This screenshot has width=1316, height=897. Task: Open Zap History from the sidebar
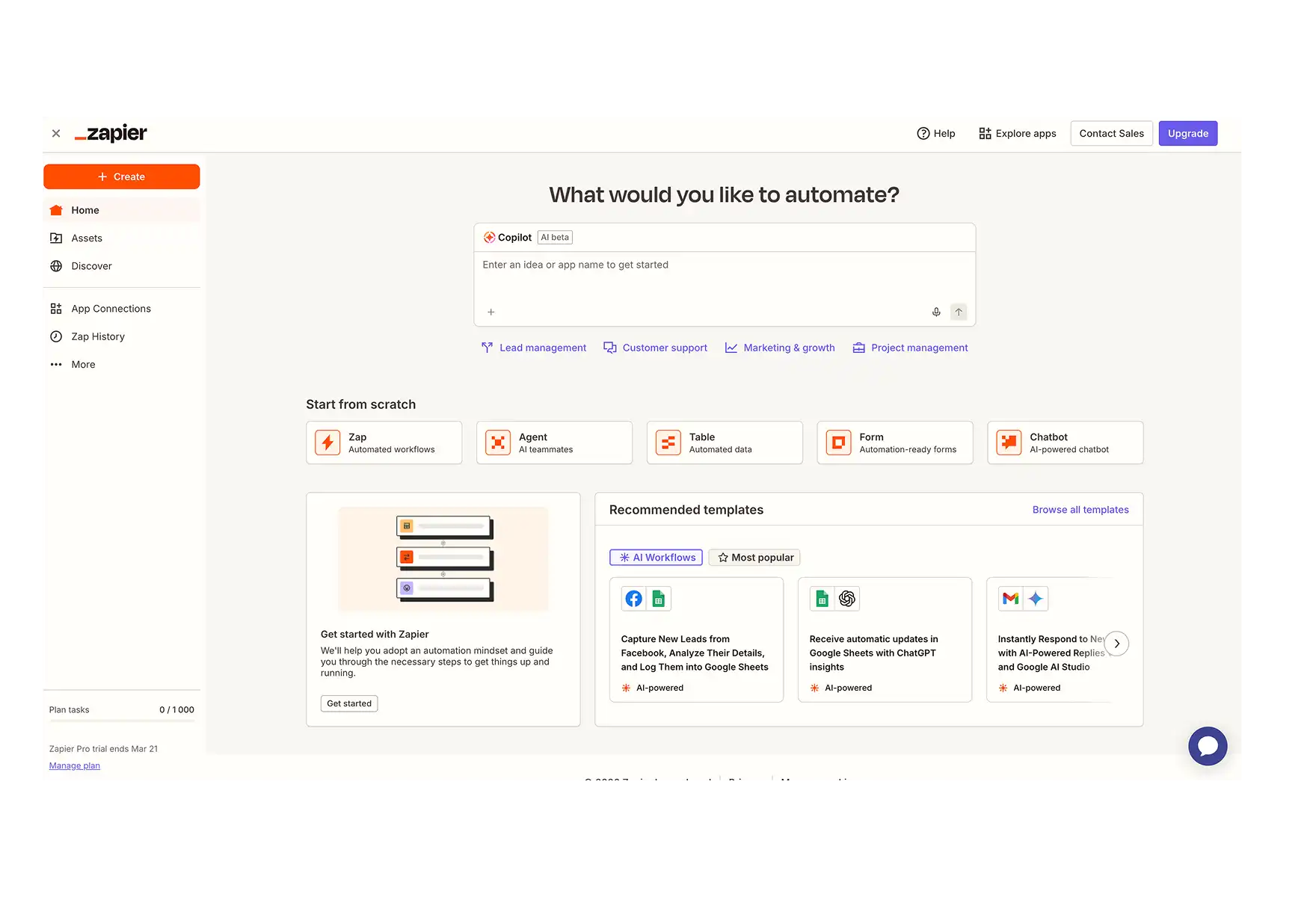pos(98,336)
